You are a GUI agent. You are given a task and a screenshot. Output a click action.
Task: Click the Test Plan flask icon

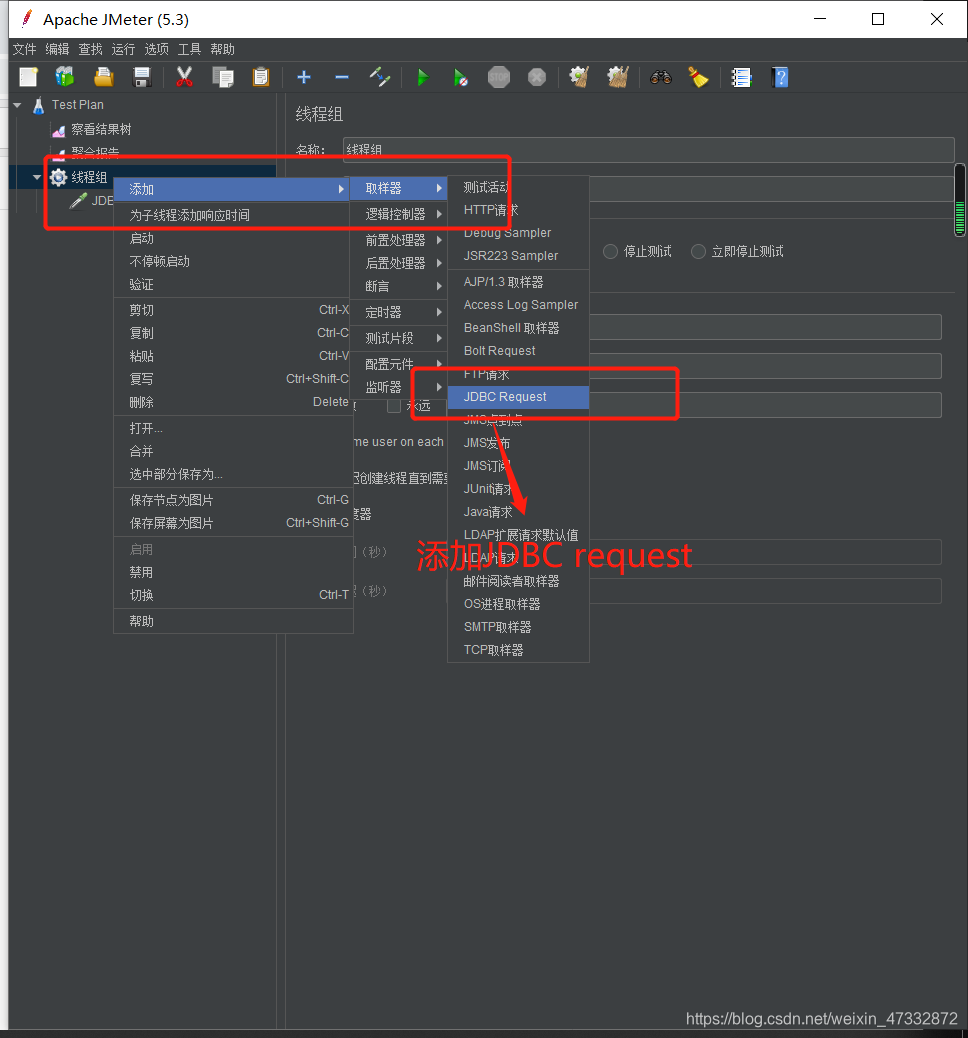38,105
